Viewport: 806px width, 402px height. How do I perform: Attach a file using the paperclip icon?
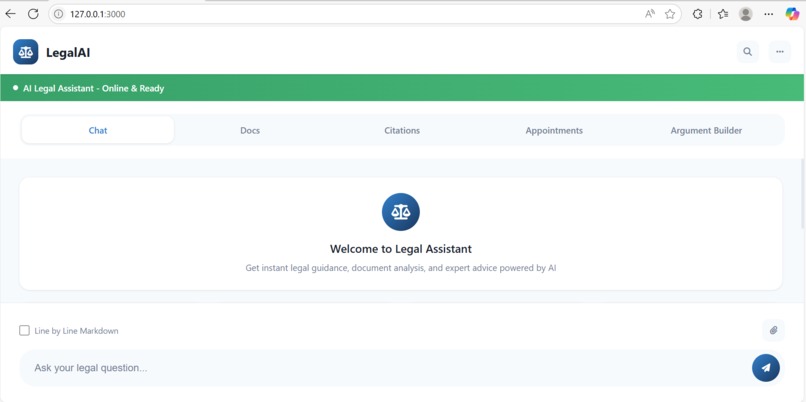(773, 330)
